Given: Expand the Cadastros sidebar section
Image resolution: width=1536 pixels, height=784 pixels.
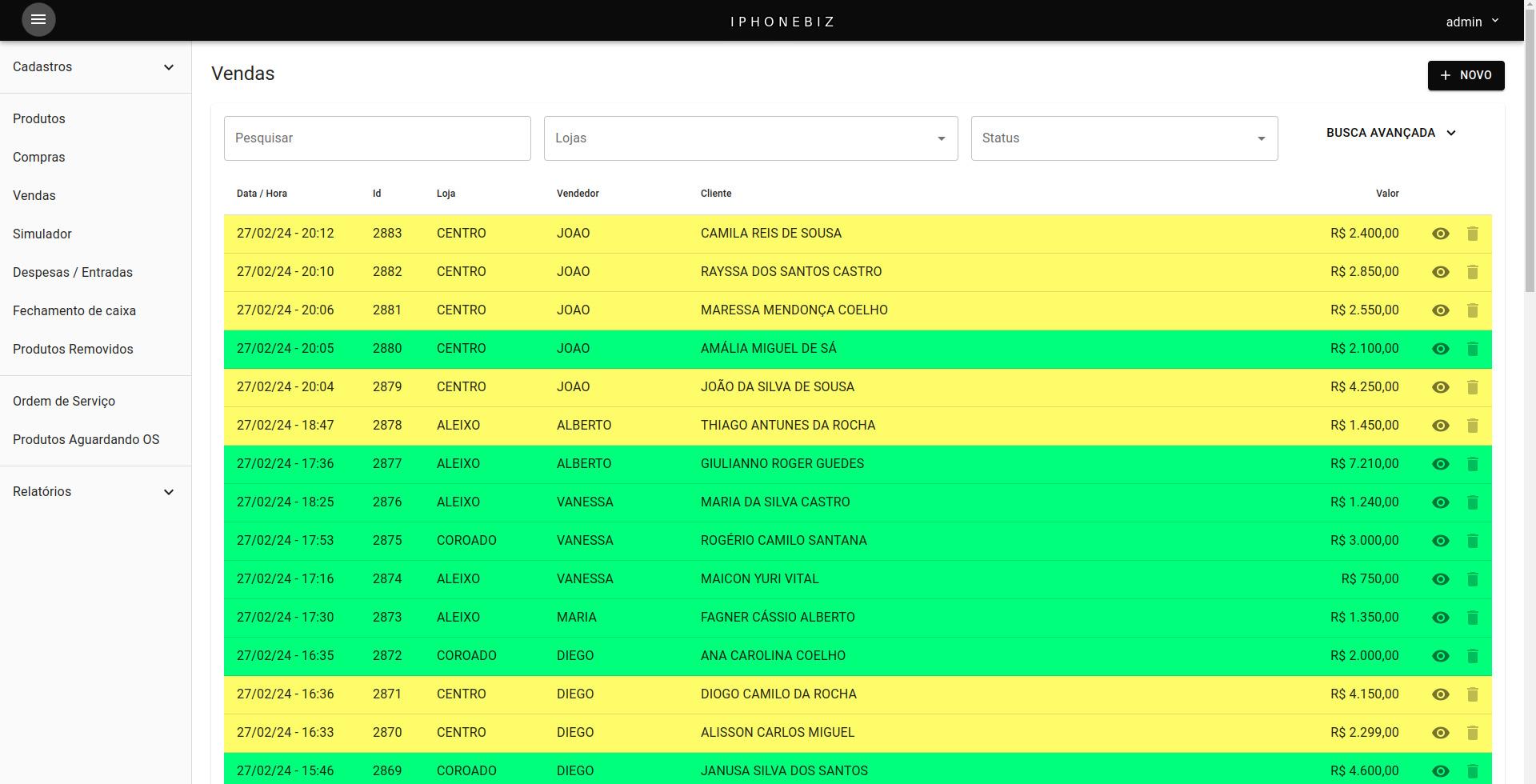Looking at the screenshot, I should tap(94, 67).
